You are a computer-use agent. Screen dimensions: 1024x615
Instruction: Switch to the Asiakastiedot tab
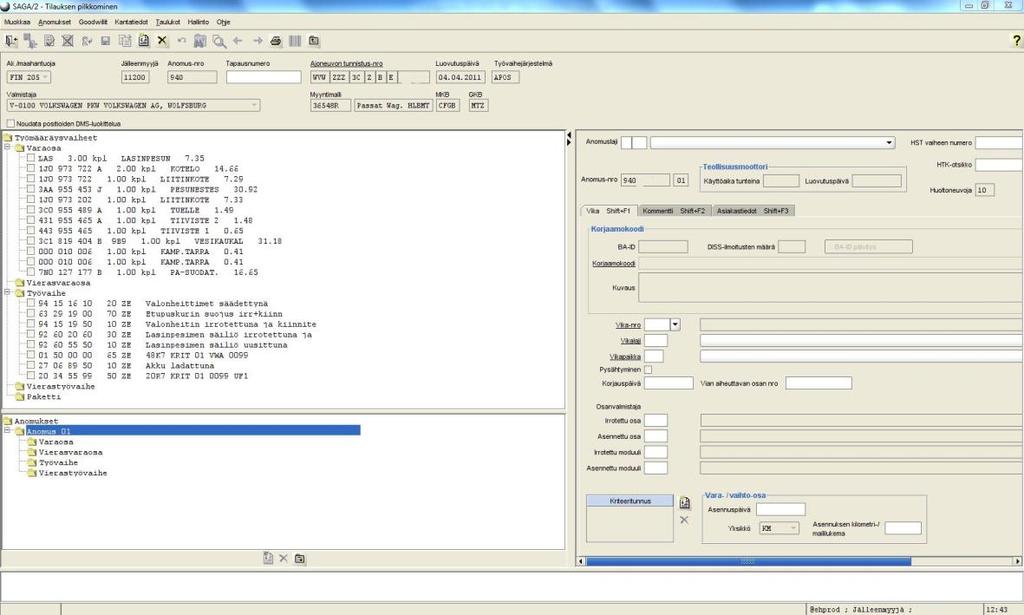pyautogui.click(x=752, y=211)
